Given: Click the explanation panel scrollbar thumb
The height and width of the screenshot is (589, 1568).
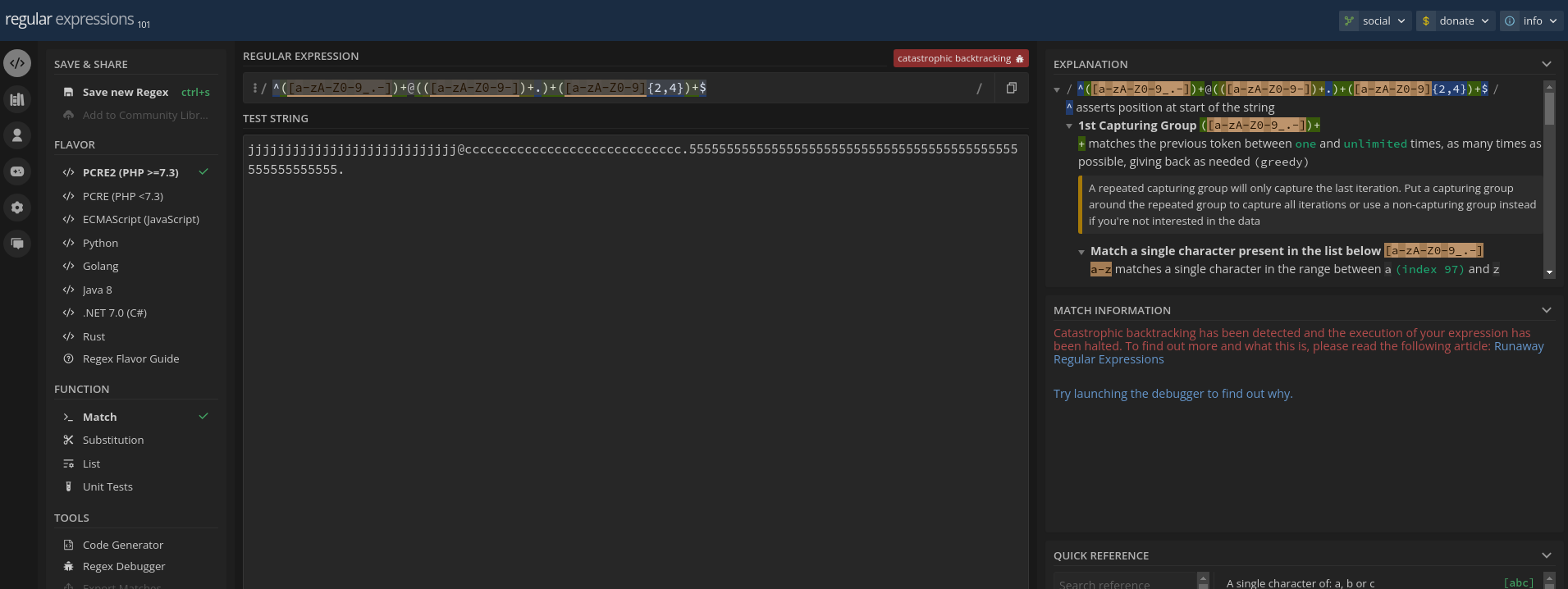Looking at the screenshot, I should [1549, 108].
